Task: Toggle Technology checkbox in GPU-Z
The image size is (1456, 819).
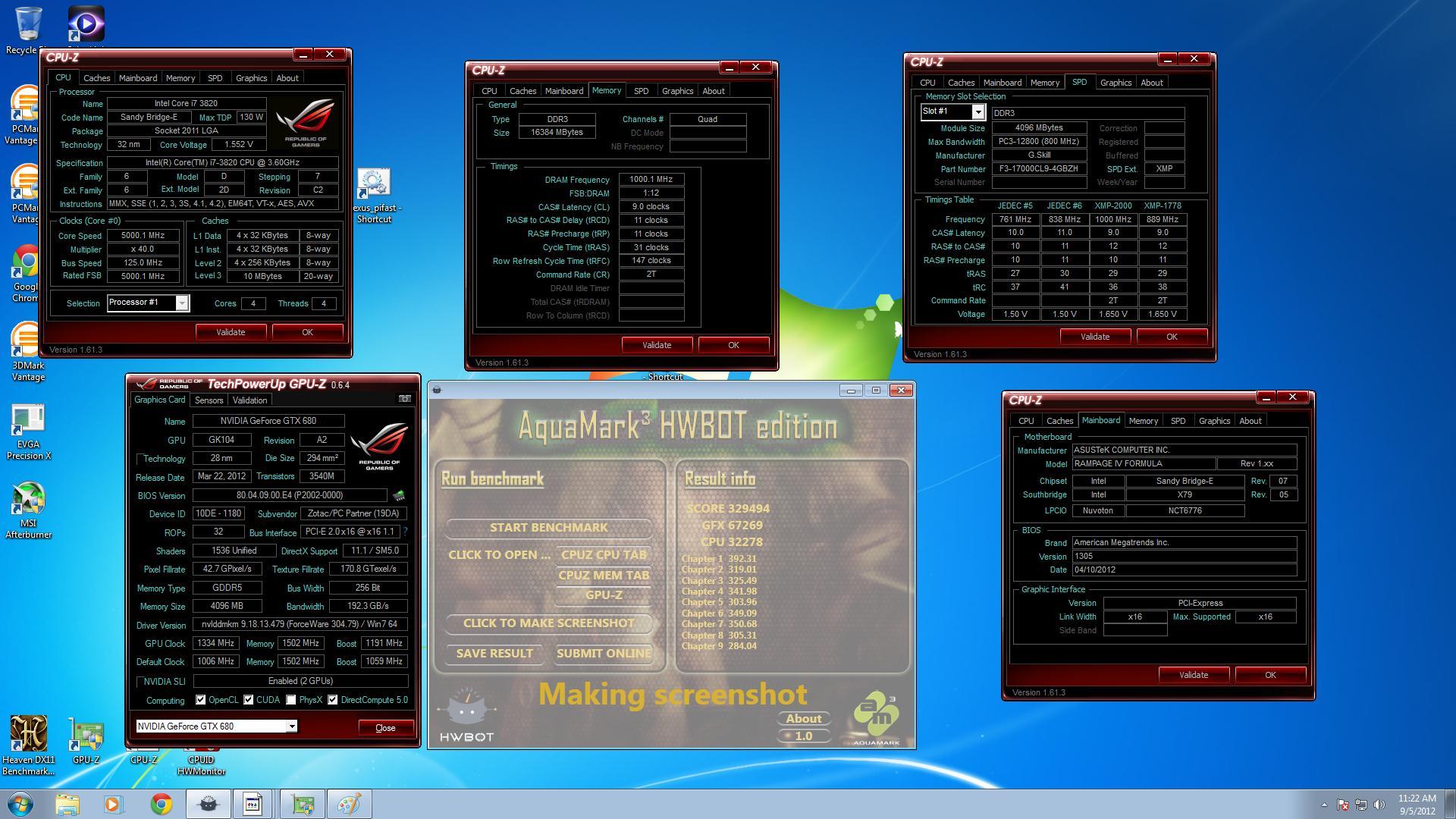Action: pos(140,459)
